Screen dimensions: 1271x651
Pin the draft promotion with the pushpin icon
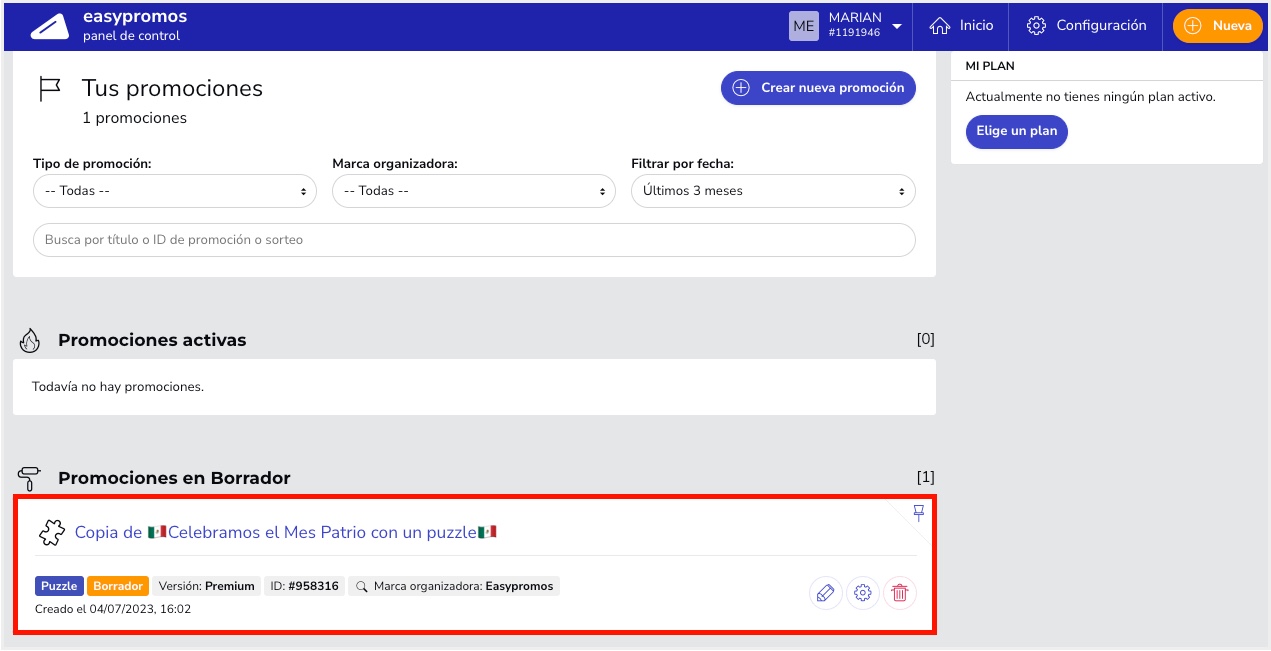tap(918, 513)
